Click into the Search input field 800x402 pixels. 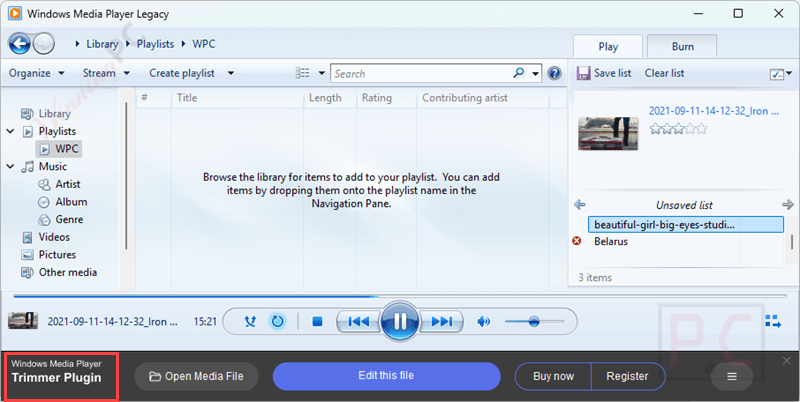click(x=421, y=73)
